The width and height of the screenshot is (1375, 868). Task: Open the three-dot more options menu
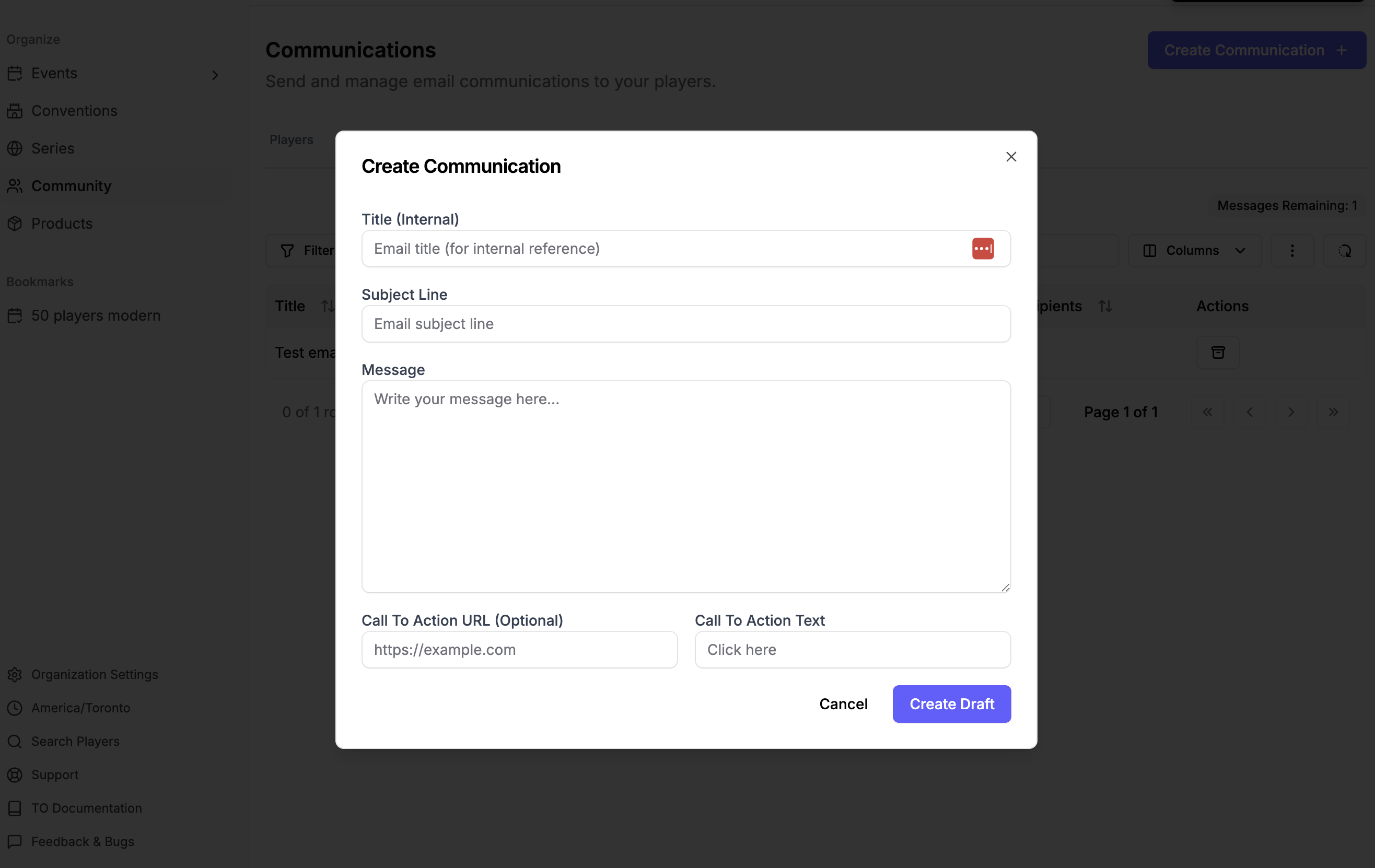tap(1292, 251)
